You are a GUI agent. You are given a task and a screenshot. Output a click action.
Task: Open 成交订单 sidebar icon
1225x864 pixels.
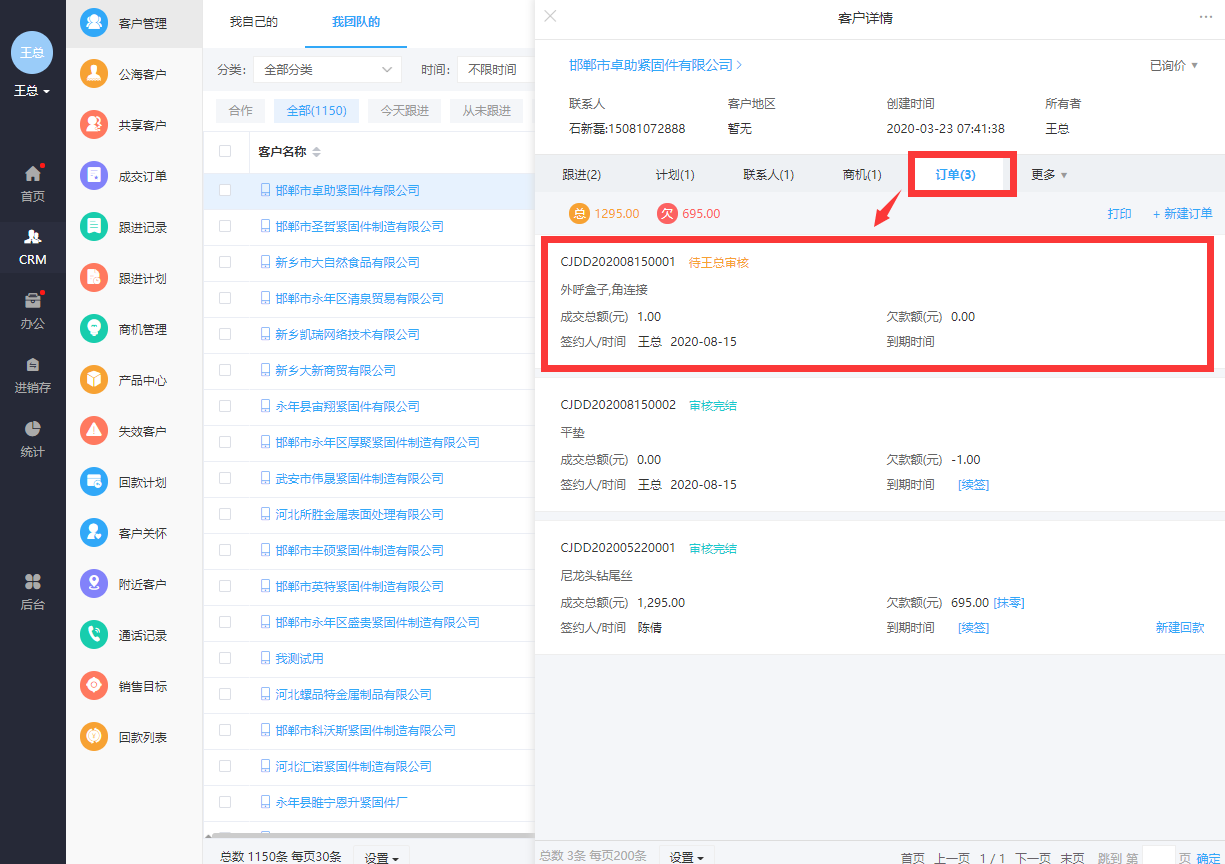[x=94, y=176]
